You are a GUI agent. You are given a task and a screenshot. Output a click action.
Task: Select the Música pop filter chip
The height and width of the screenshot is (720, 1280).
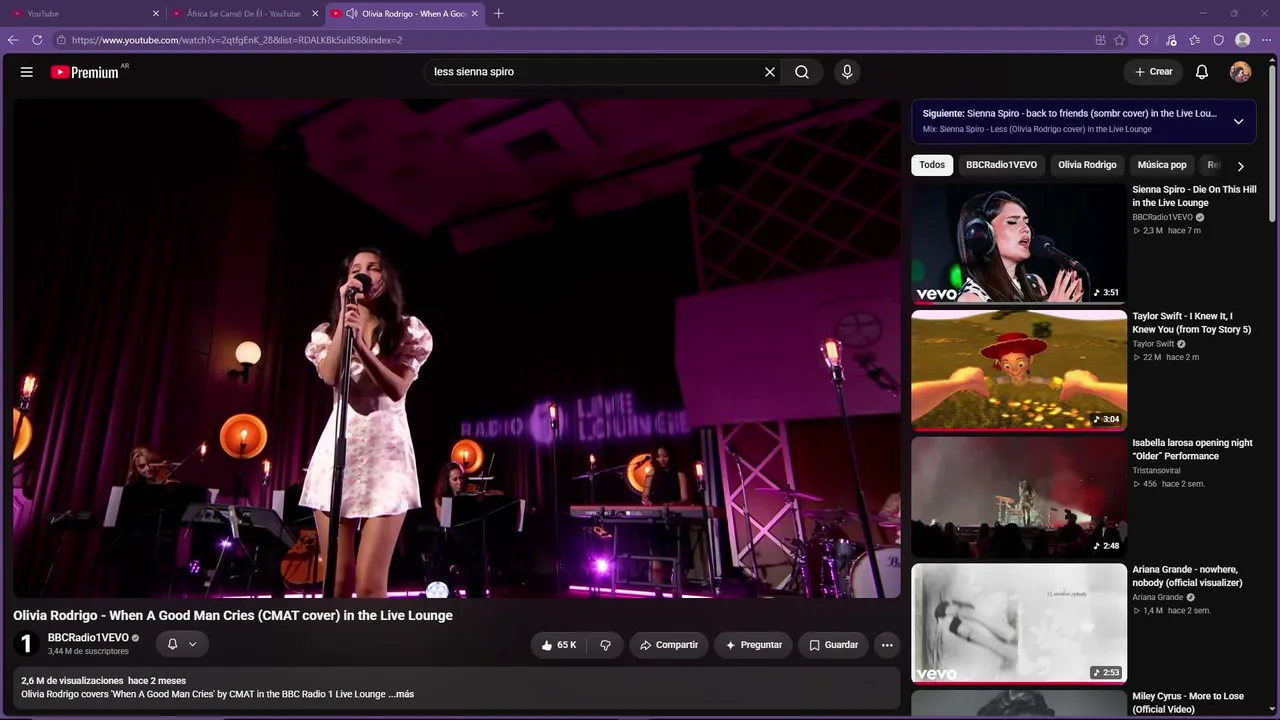1162,165
